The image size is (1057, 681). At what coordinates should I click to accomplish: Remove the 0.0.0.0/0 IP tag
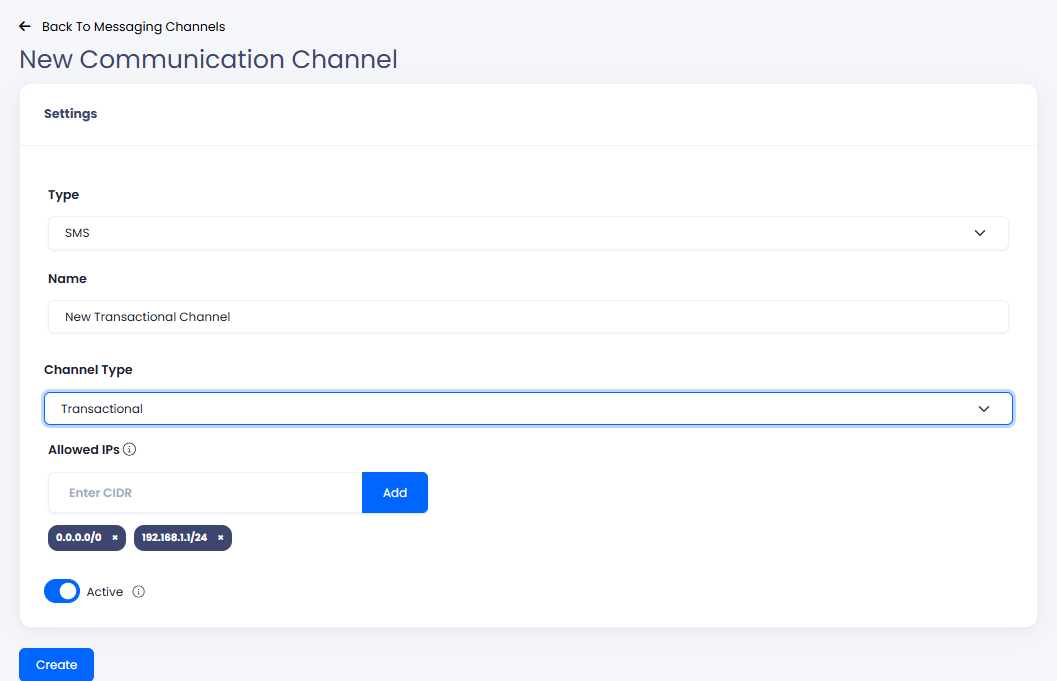115,537
